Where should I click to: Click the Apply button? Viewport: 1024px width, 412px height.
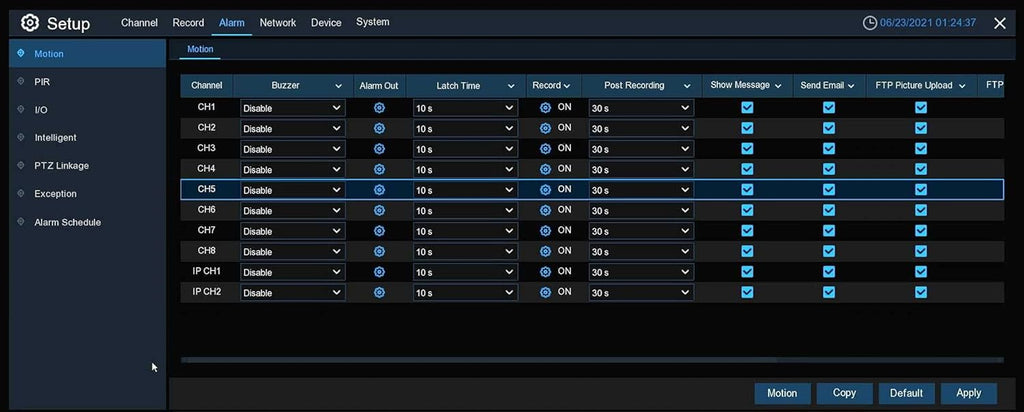(968, 393)
